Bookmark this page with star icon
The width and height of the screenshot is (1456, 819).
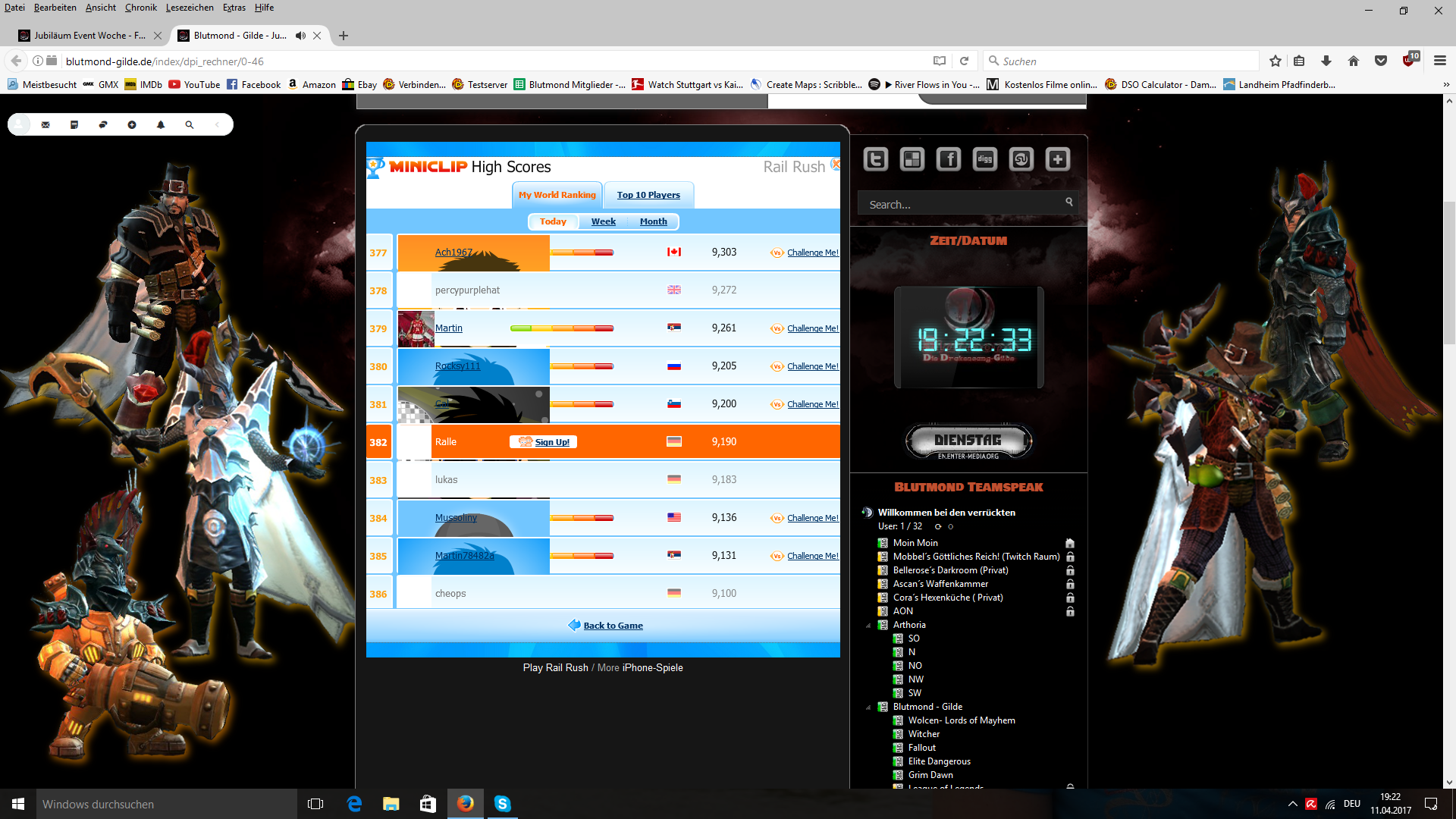click(x=1276, y=61)
